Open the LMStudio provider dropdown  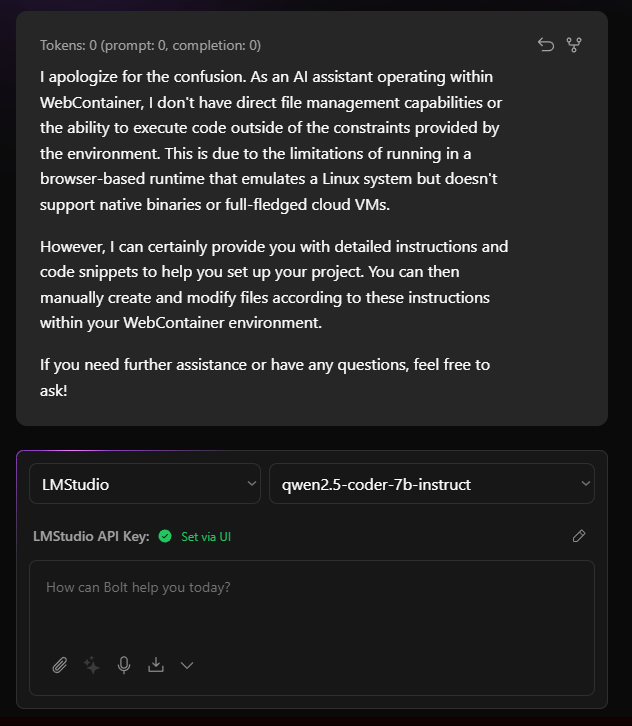pos(145,484)
